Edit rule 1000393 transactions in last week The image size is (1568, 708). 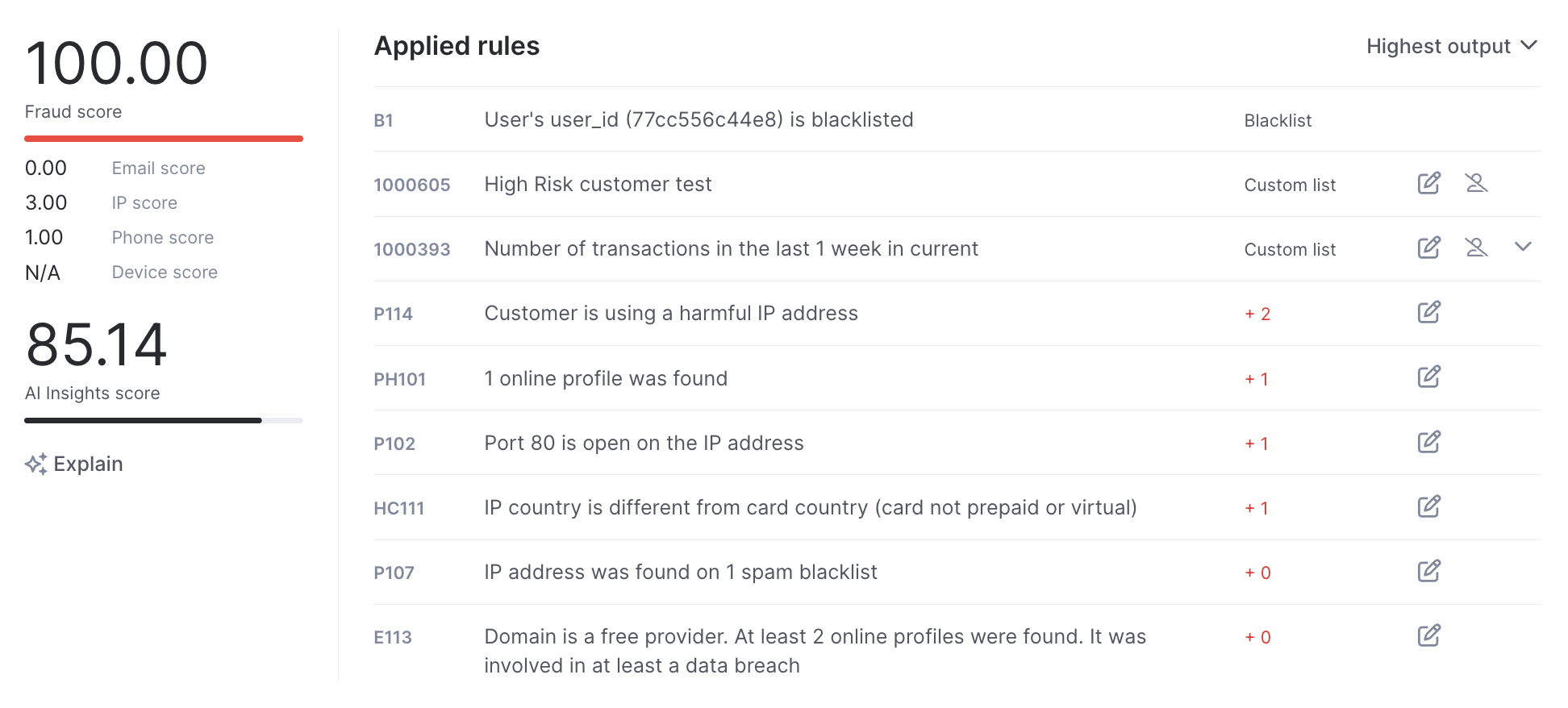(1428, 248)
